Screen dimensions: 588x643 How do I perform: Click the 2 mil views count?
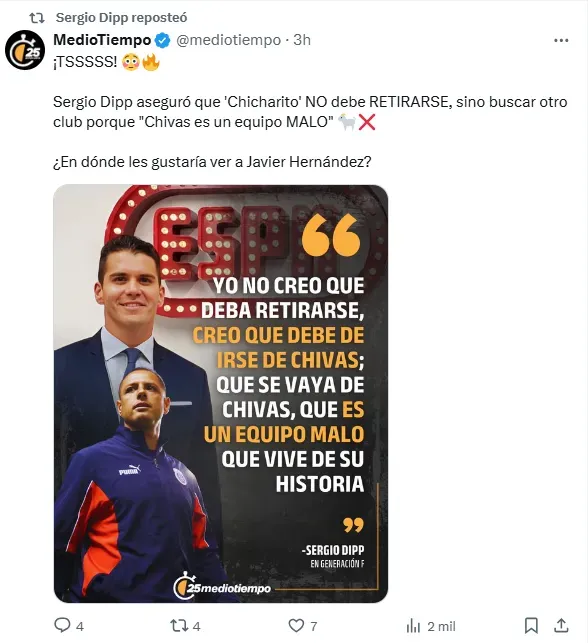pyautogui.click(x=441, y=626)
